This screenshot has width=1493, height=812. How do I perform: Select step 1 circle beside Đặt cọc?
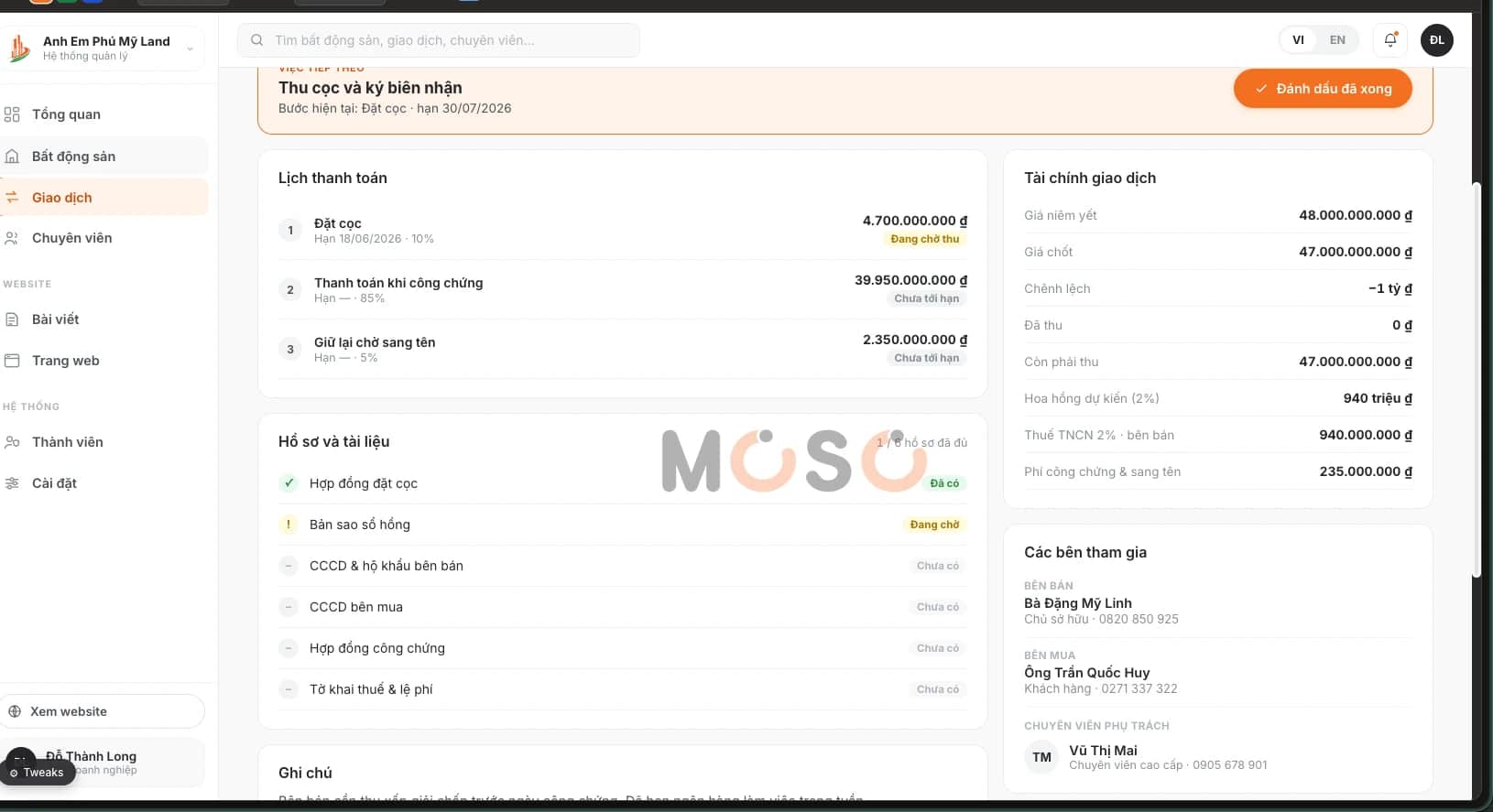(290, 230)
